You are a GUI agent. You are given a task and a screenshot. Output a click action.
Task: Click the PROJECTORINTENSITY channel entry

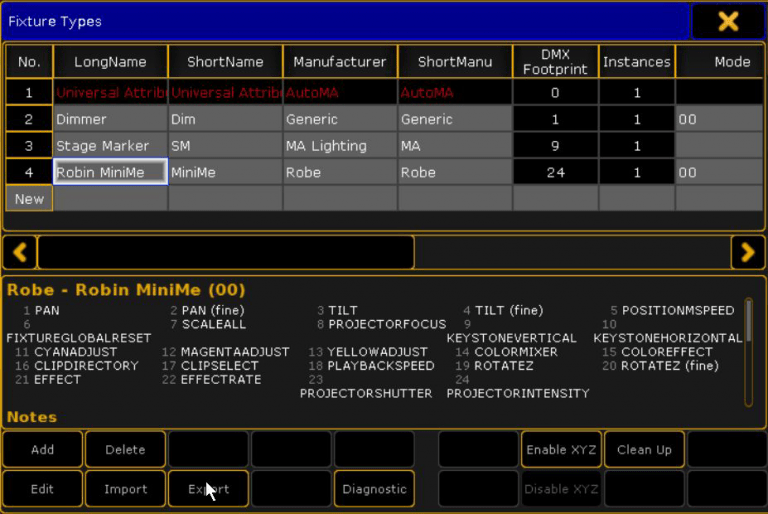click(x=518, y=393)
